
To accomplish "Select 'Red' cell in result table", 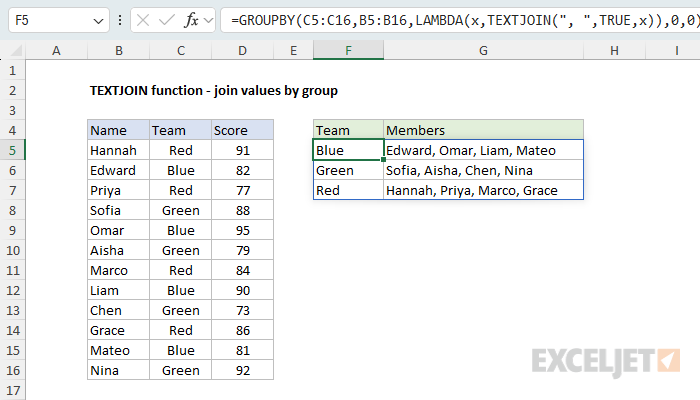I will tap(348, 190).
